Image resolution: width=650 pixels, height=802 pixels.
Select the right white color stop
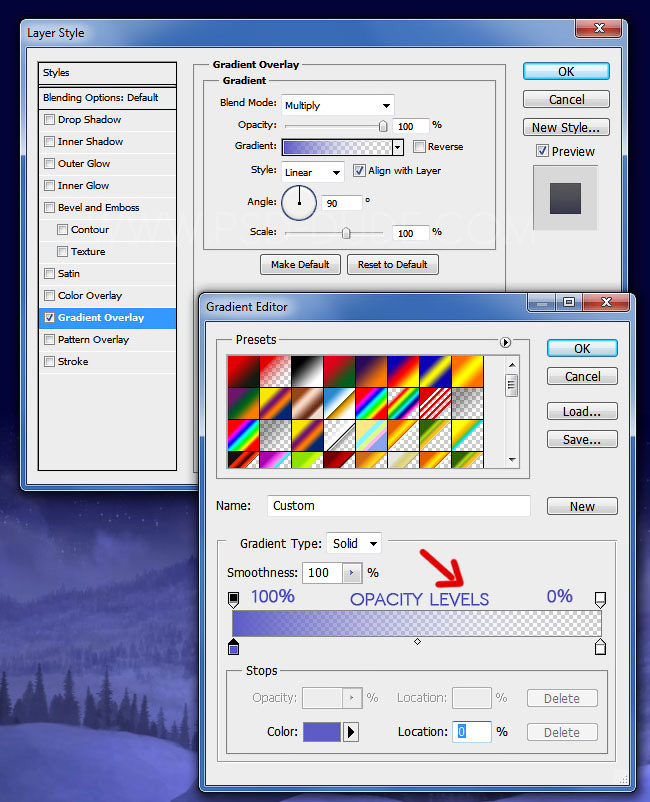[x=600, y=647]
